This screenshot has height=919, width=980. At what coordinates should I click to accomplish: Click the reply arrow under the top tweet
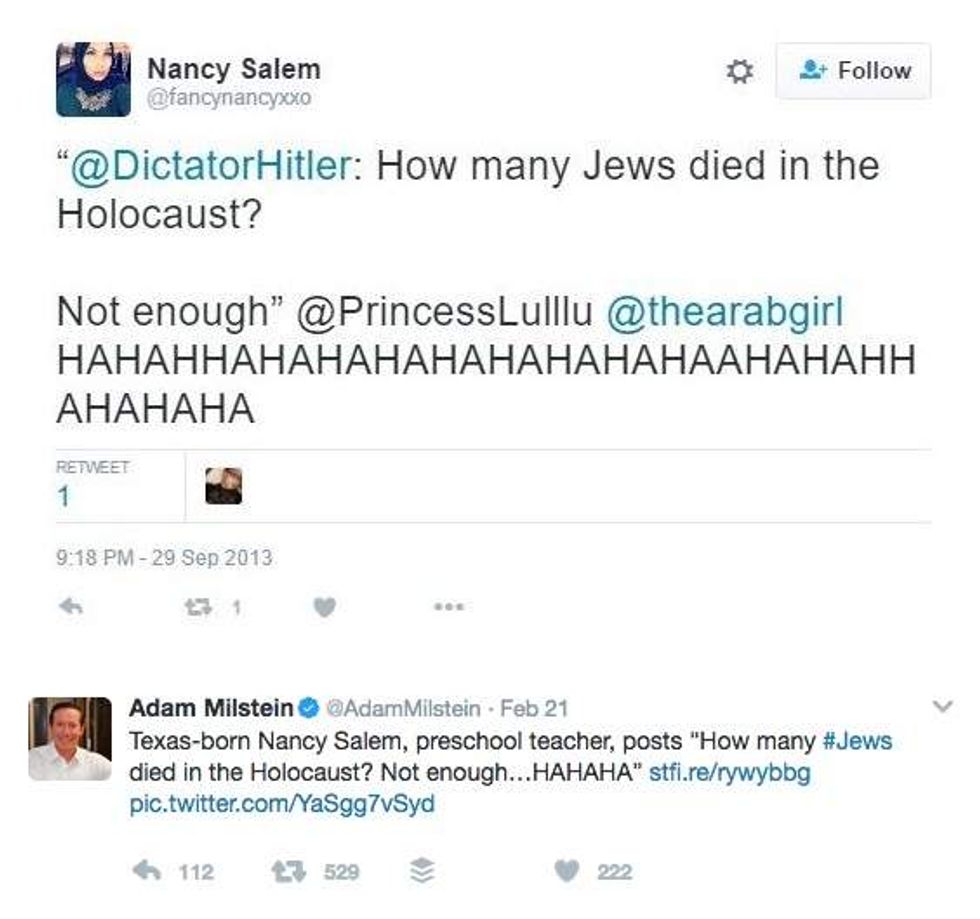[70, 606]
